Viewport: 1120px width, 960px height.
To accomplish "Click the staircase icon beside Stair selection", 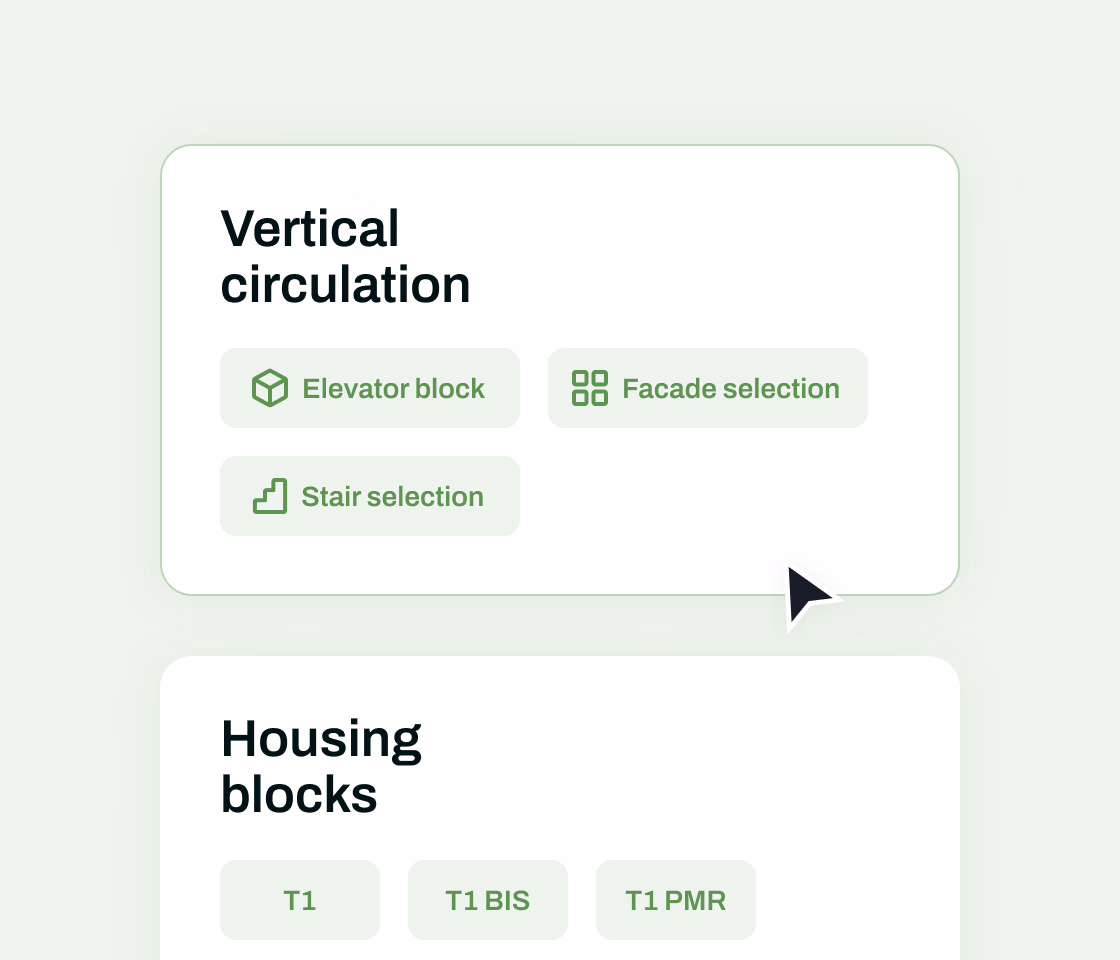I will click(x=270, y=496).
